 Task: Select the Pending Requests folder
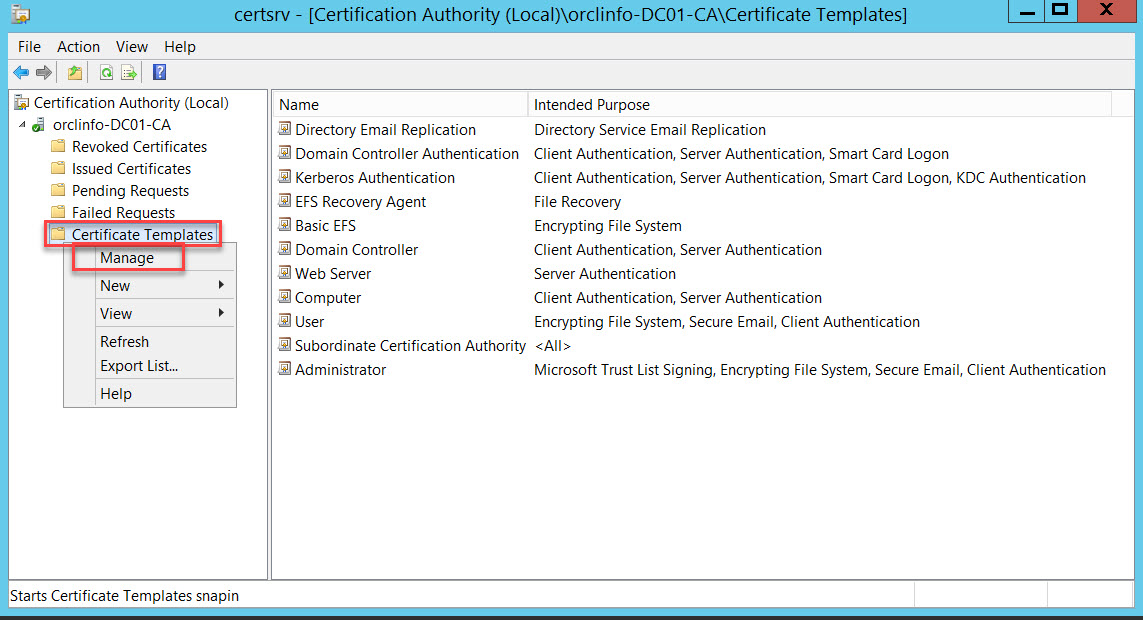click(x=130, y=190)
